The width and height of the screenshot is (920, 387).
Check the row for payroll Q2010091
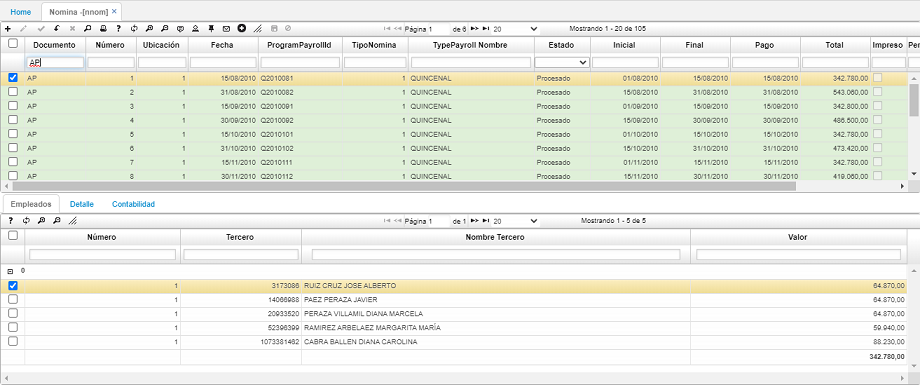point(13,106)
